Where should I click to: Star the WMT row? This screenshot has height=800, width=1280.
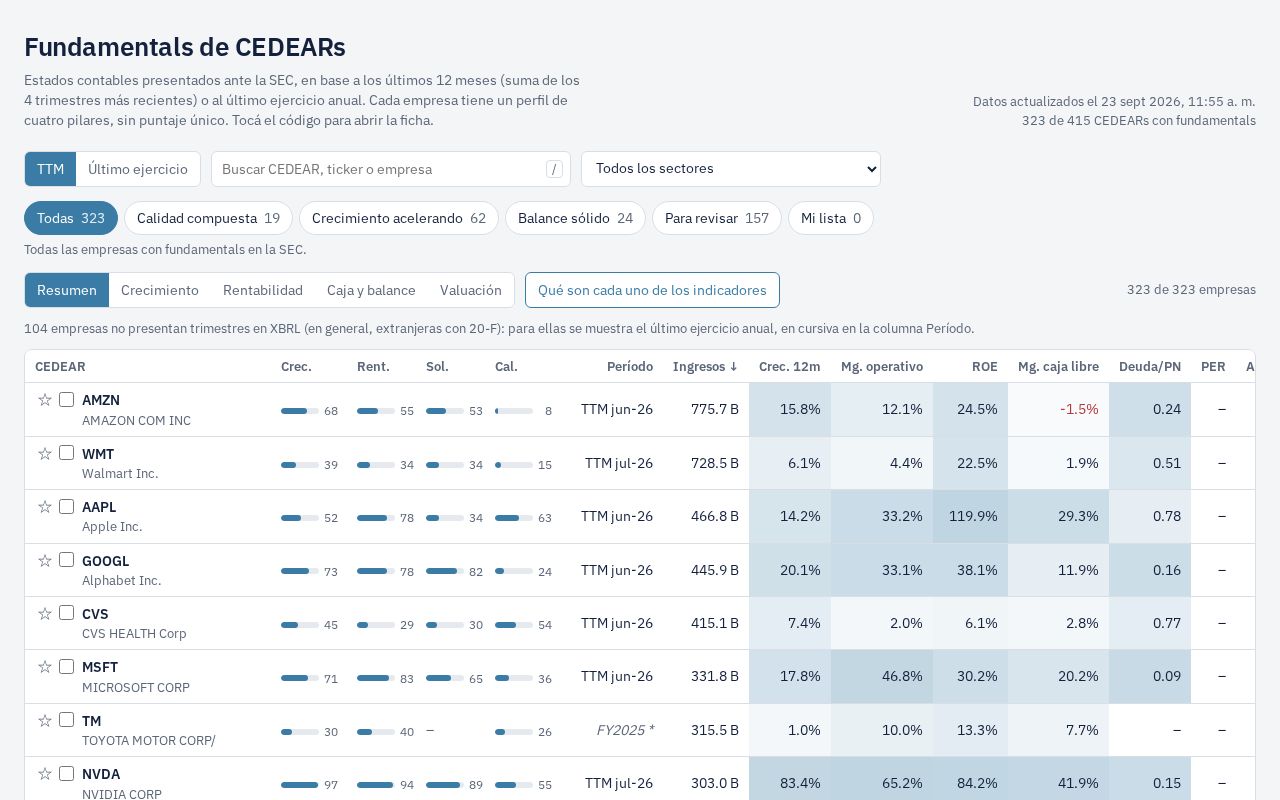coord(45,454)
